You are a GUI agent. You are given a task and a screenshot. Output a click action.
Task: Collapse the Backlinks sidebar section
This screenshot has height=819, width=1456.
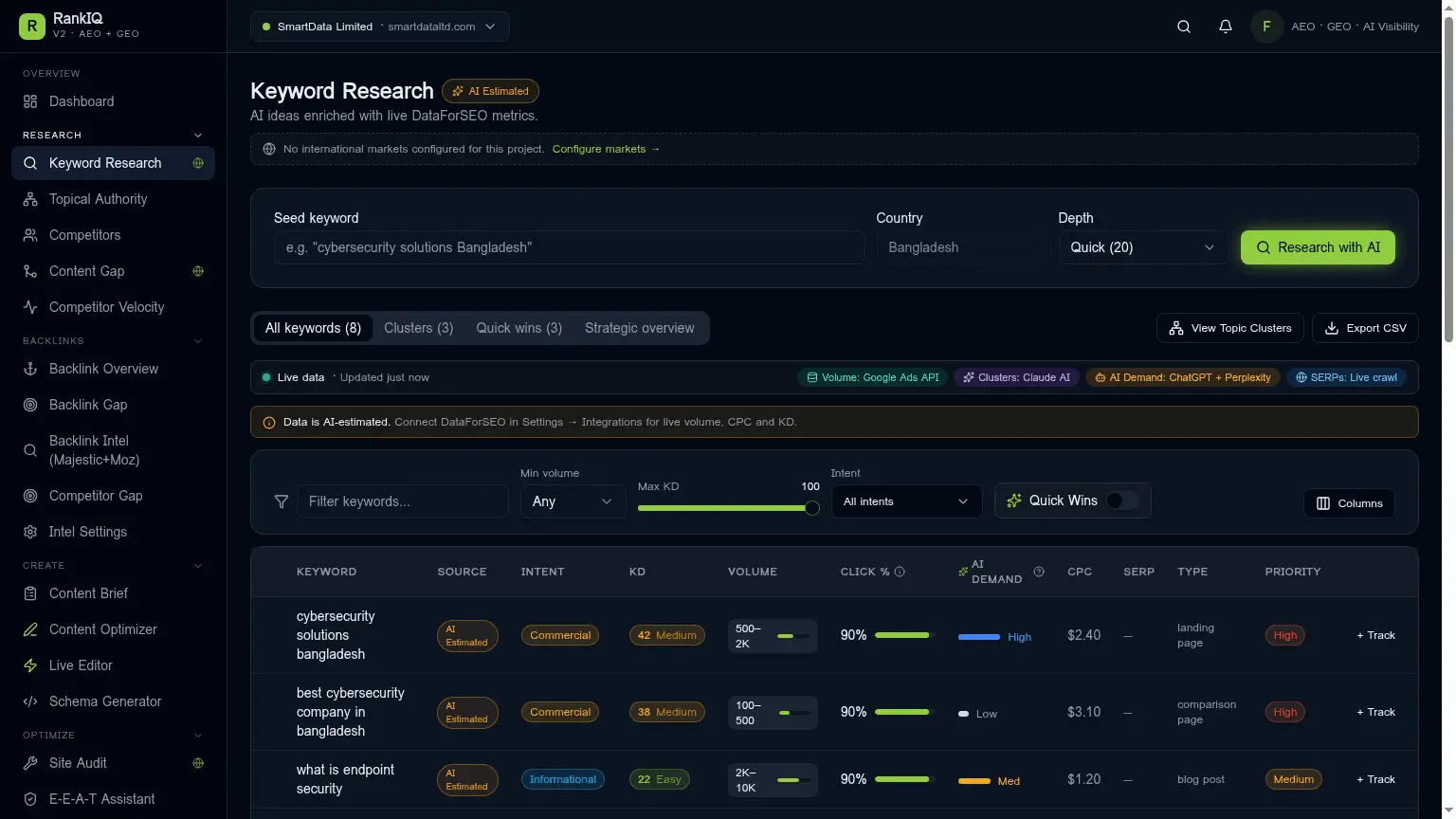click(x=198, y=341)
